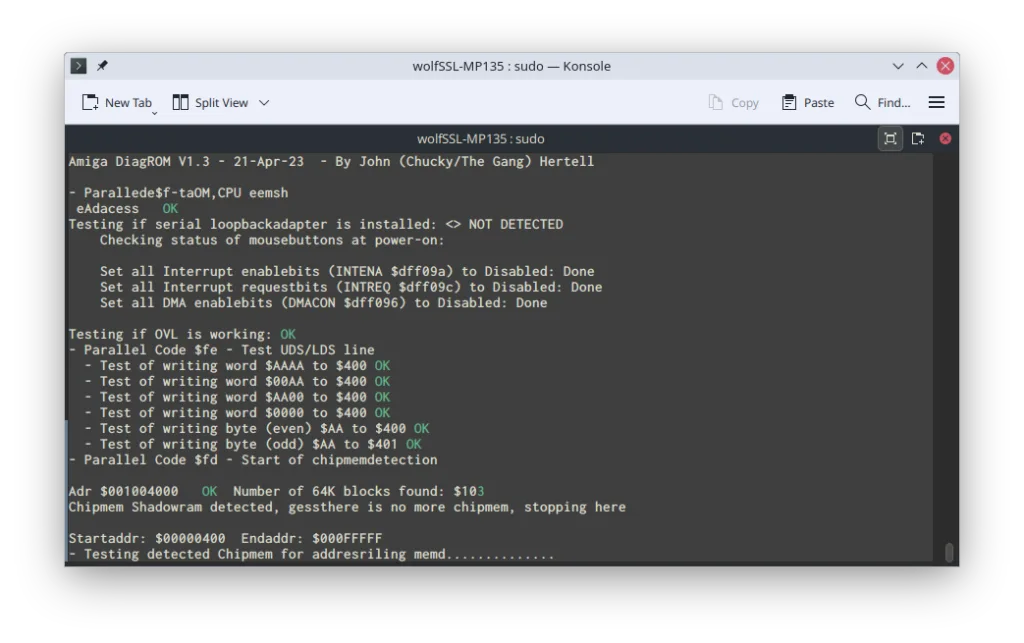Click the terminal scrollbar handle

[x=949, y=552]
